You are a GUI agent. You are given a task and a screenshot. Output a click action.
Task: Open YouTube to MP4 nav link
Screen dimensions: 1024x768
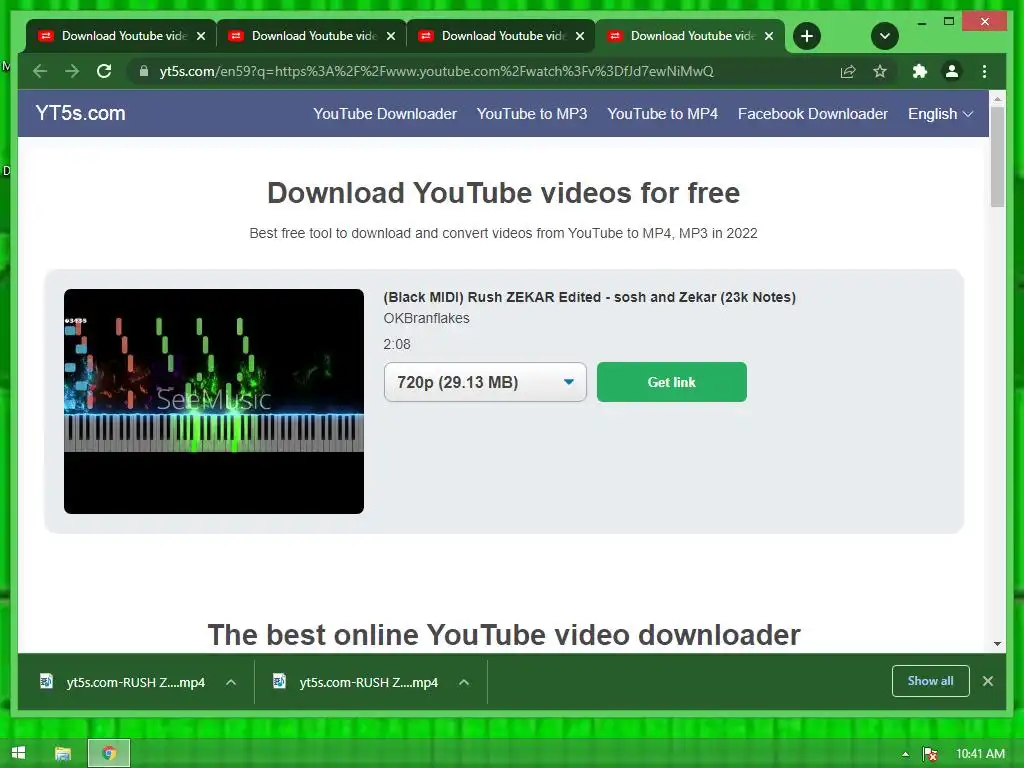662,114
